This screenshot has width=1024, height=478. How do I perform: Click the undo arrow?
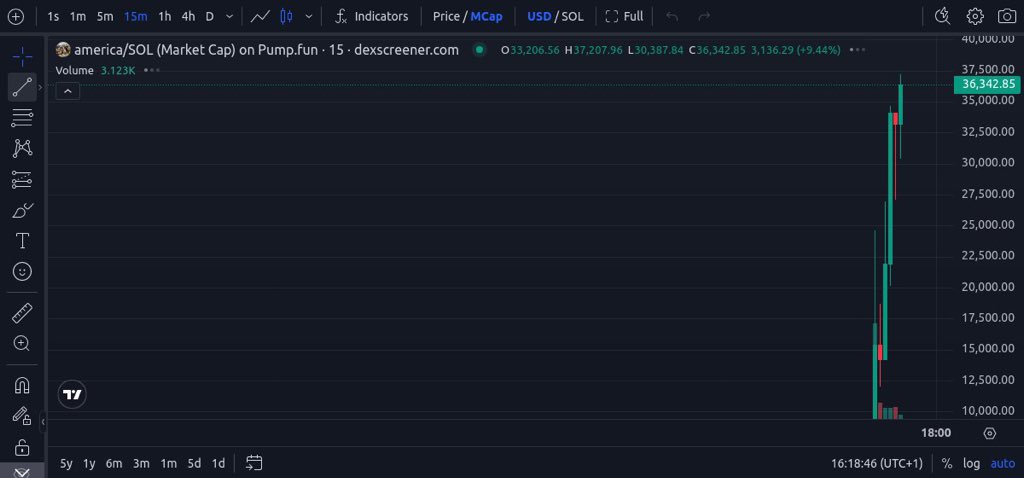pos(673,16)
